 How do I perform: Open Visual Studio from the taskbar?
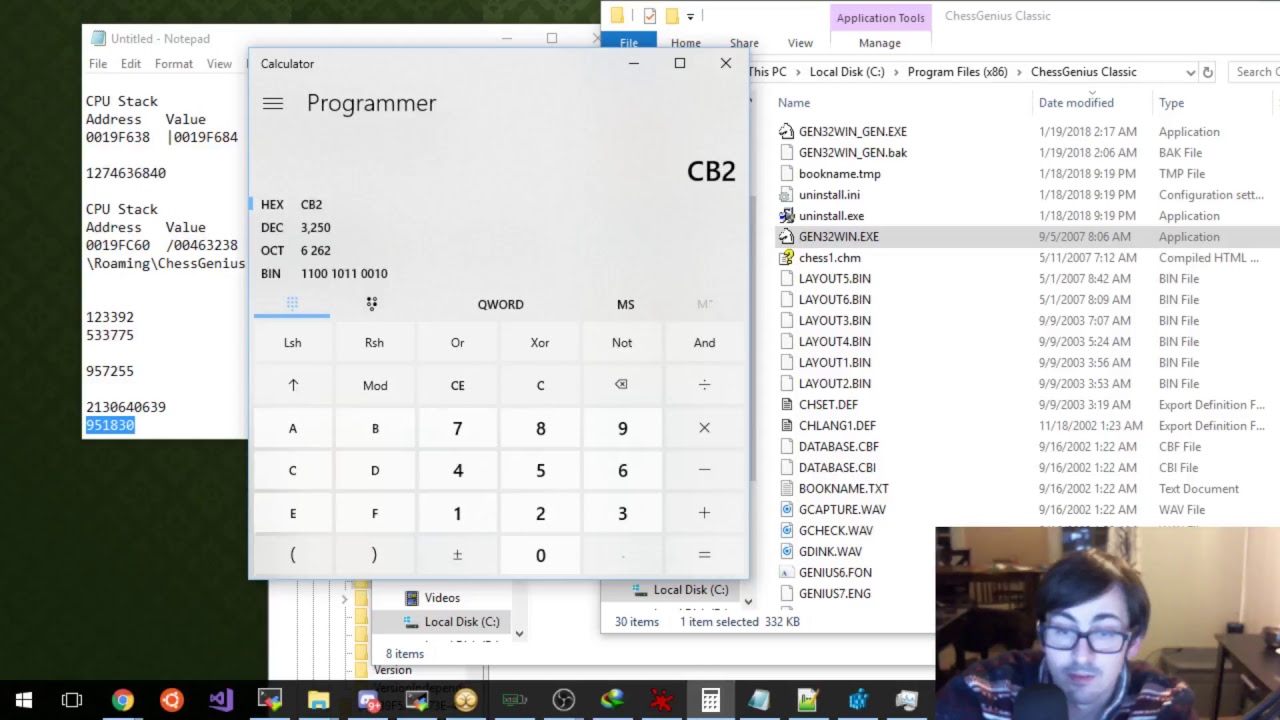click(x=220, y=700)
